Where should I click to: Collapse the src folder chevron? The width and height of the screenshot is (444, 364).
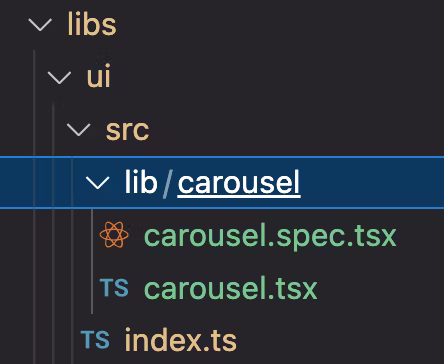(79, 130)
